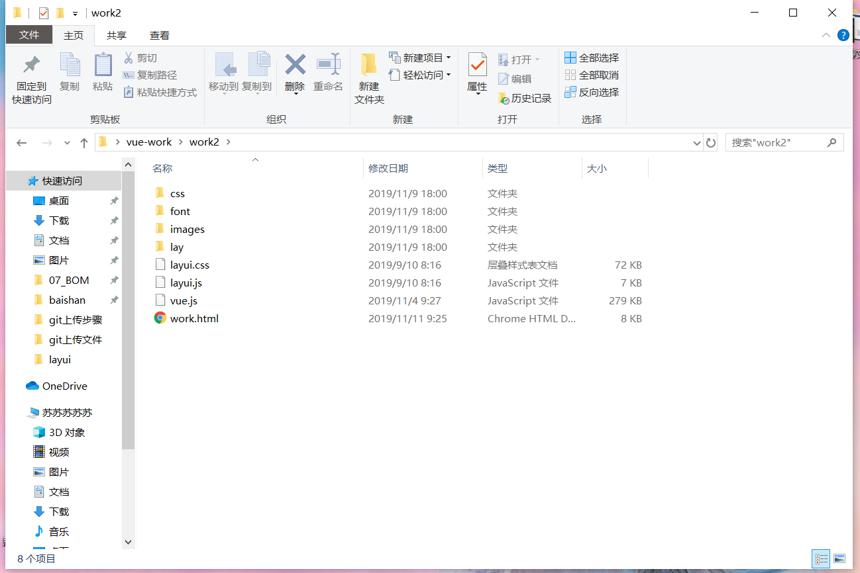
Task: Open the work.html Chrome file
Action: [x=194, y=319]
